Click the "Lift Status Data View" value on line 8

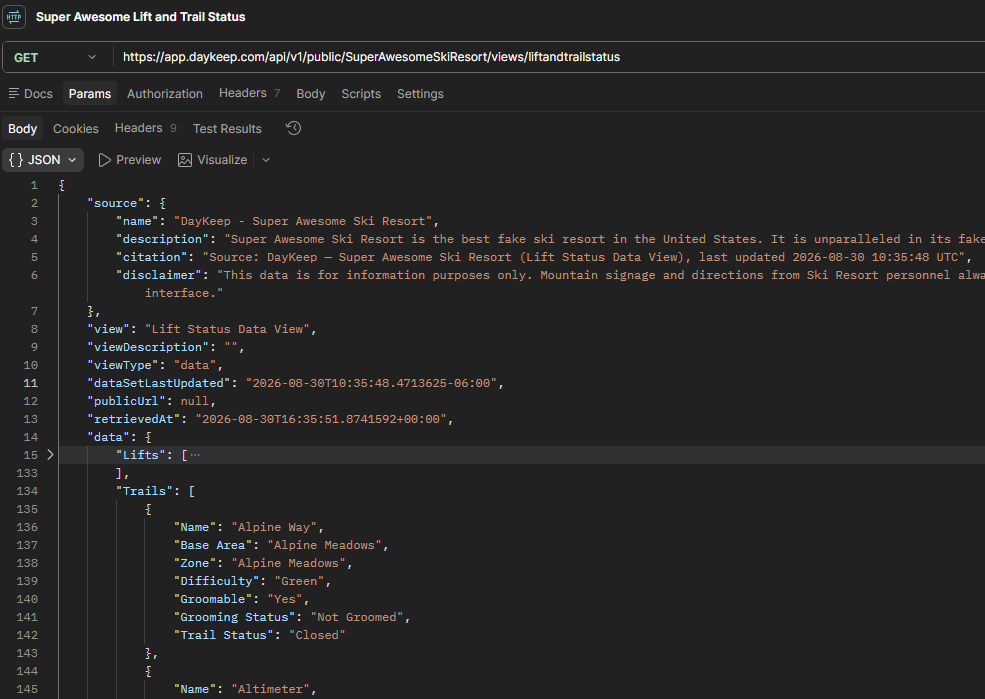click(227, 329)
